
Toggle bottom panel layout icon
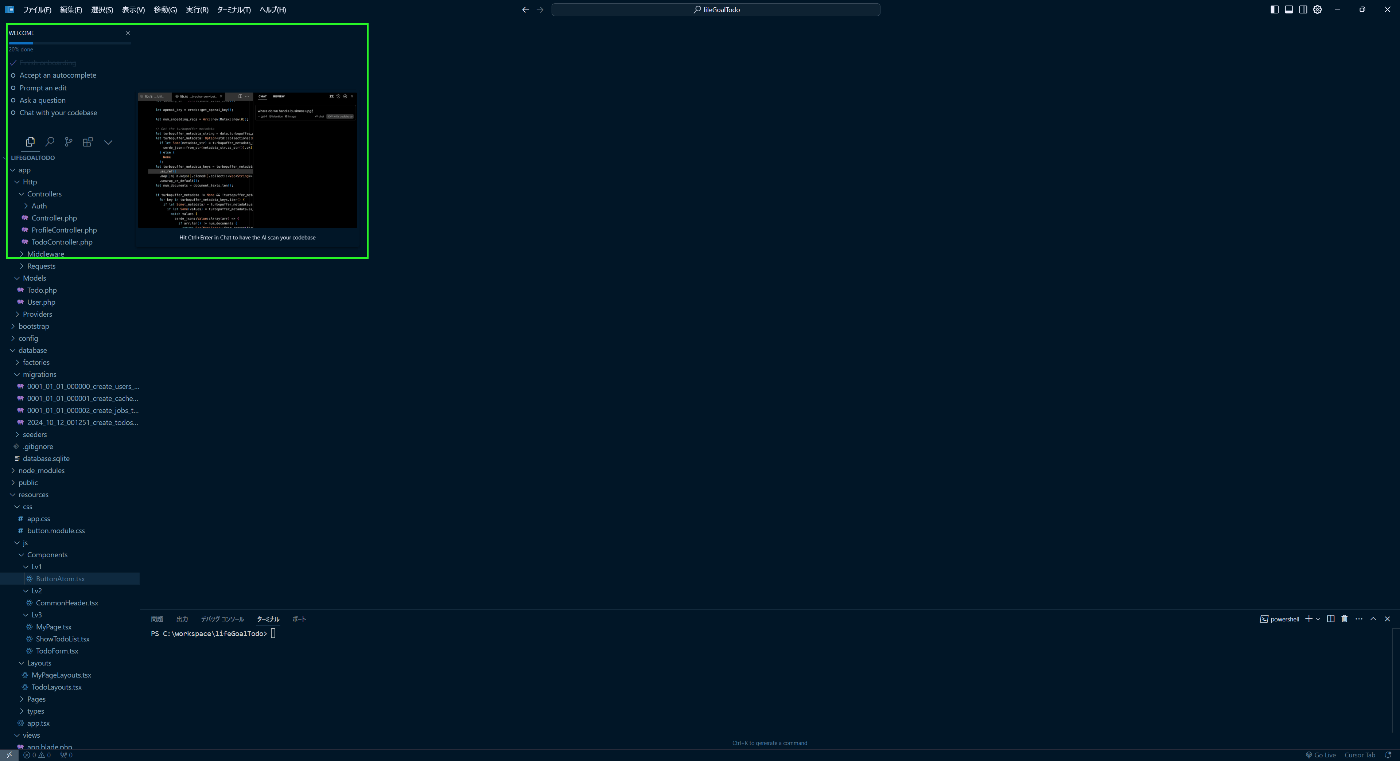[x=1289, y=9]
